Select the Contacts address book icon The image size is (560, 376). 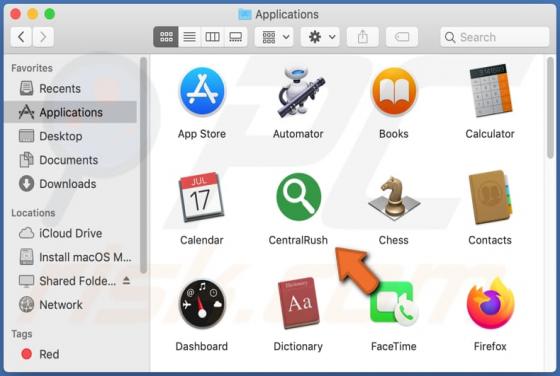click(490, 197)
